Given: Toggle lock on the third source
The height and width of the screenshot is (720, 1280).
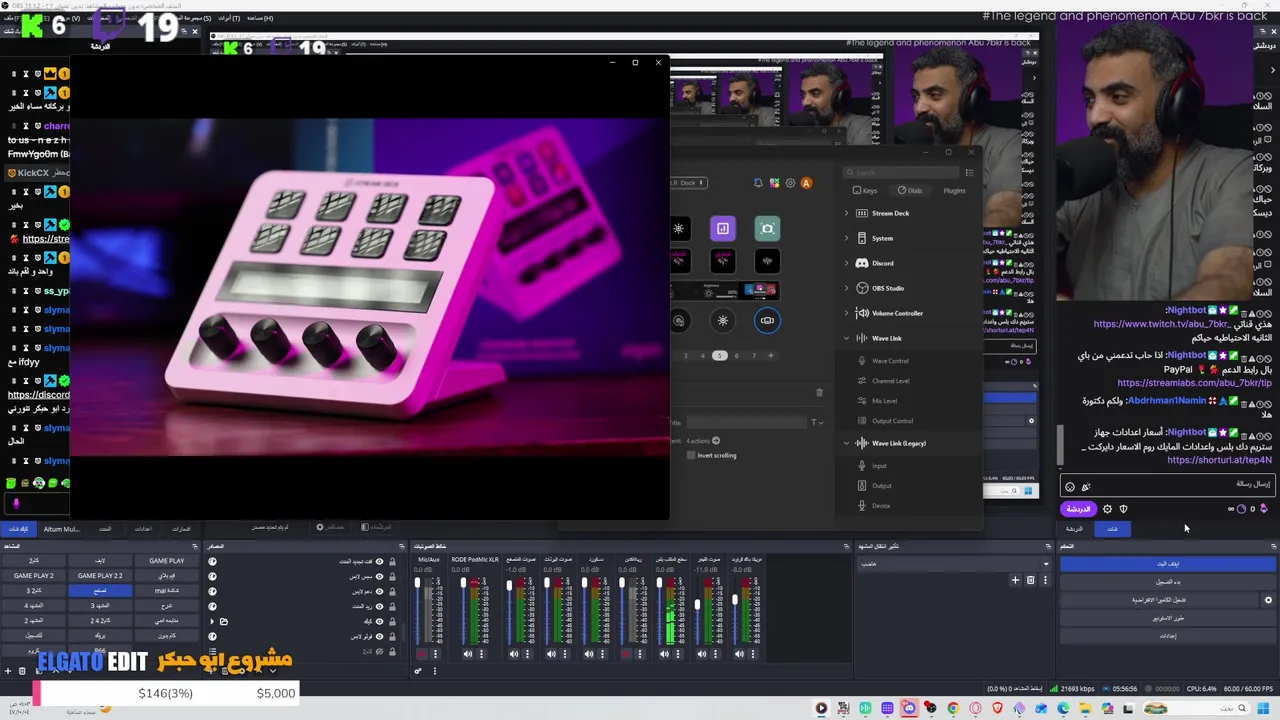Looking at the screenshot, I should (x=392, y=592).
